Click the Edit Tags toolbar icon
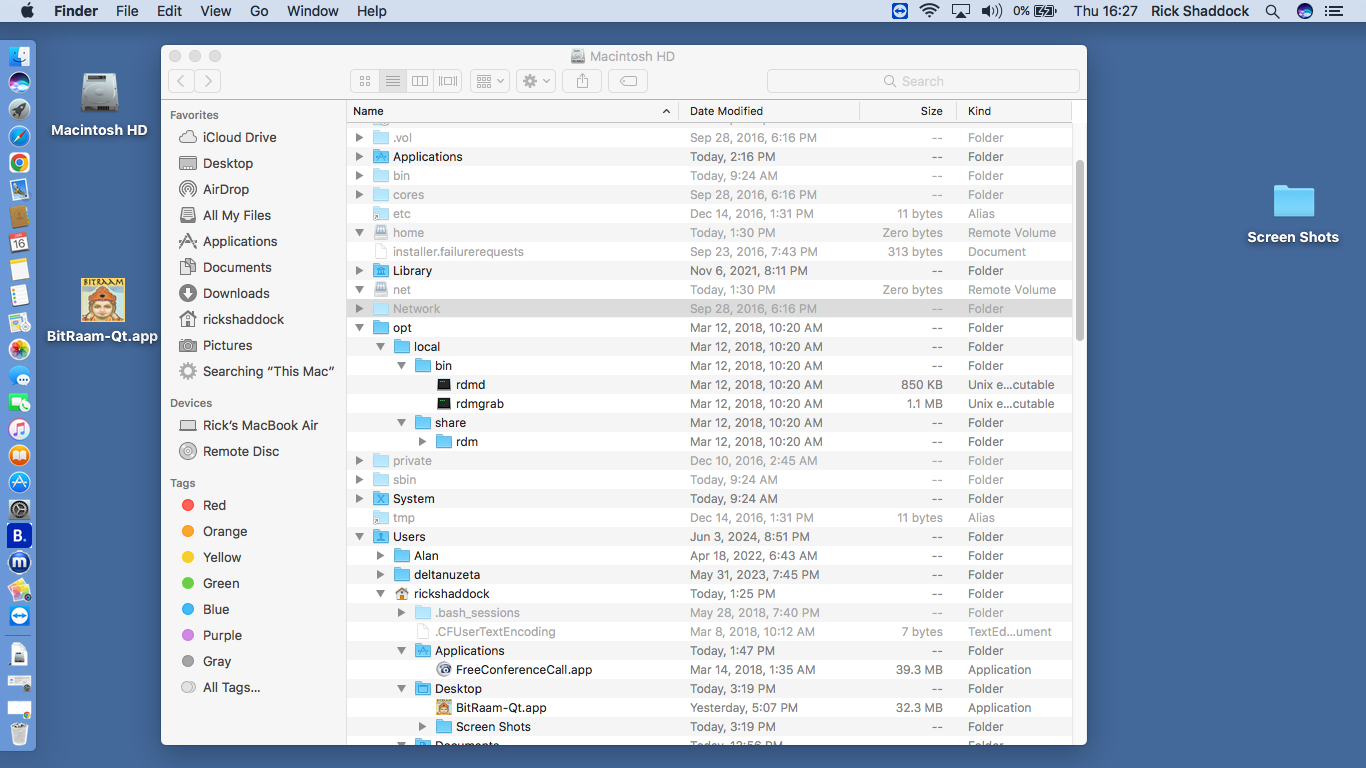Viewport: 1366px width, 768px height. tap(628, 81)
